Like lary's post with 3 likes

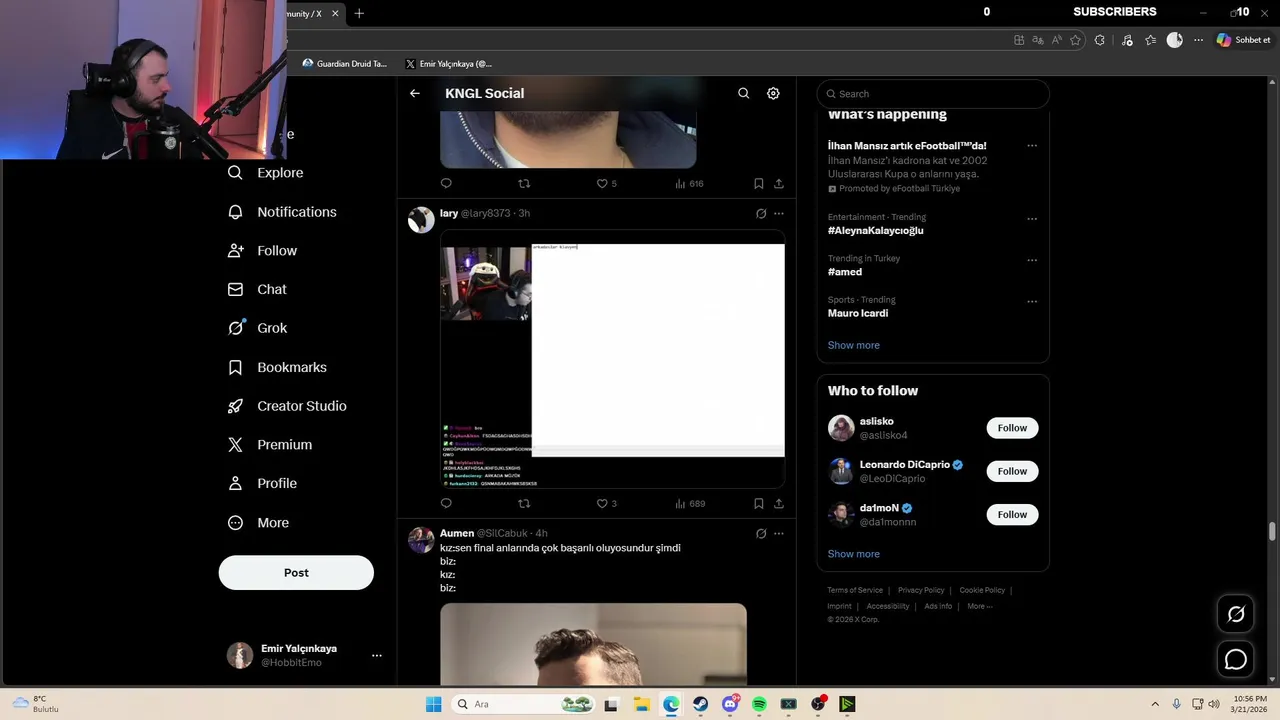(x=607, y=504)
